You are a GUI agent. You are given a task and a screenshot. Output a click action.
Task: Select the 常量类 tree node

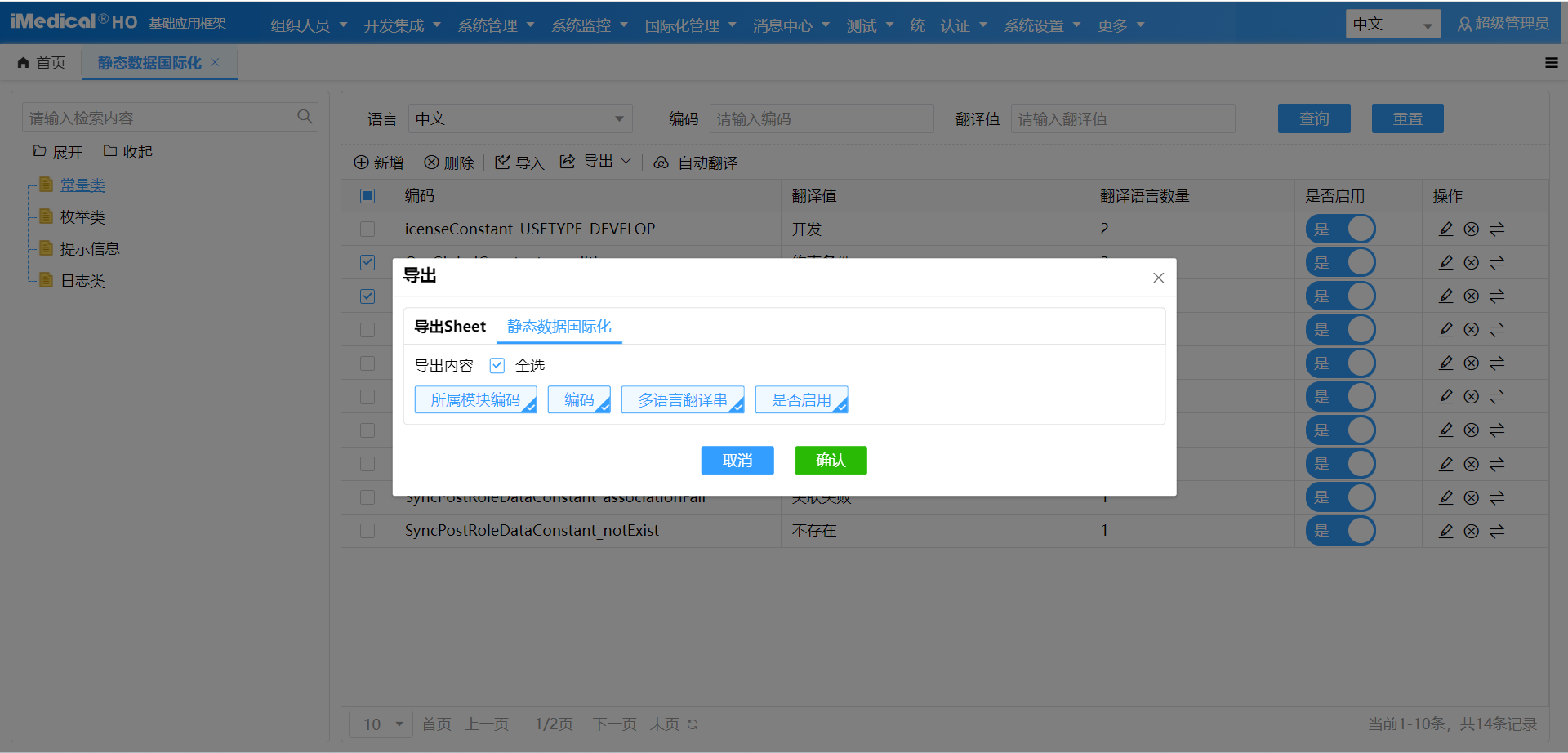[x=82, y=185]
